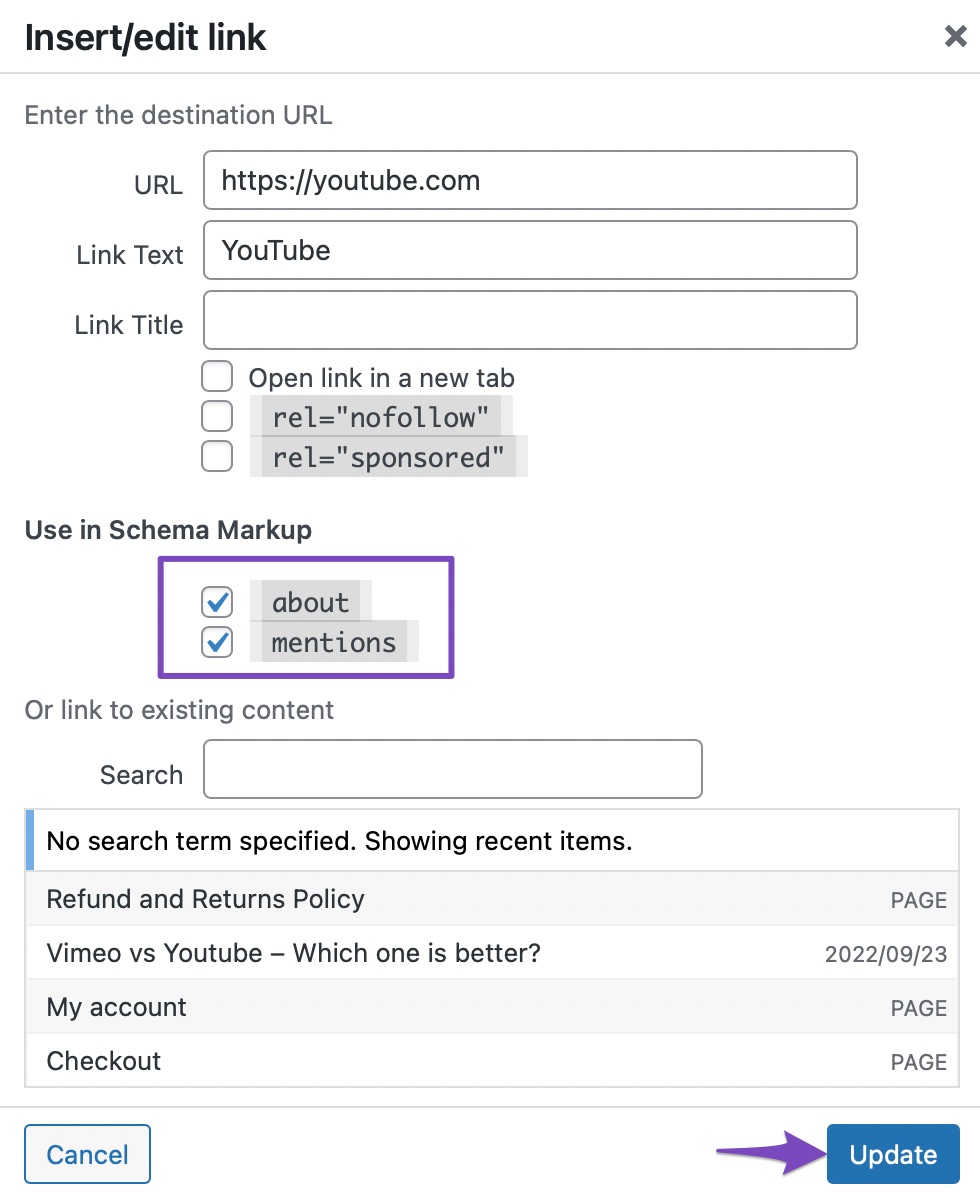Close the Insert/edit link dialog
Viewport: 980px width, 1198px height.
tap(955, 36)
